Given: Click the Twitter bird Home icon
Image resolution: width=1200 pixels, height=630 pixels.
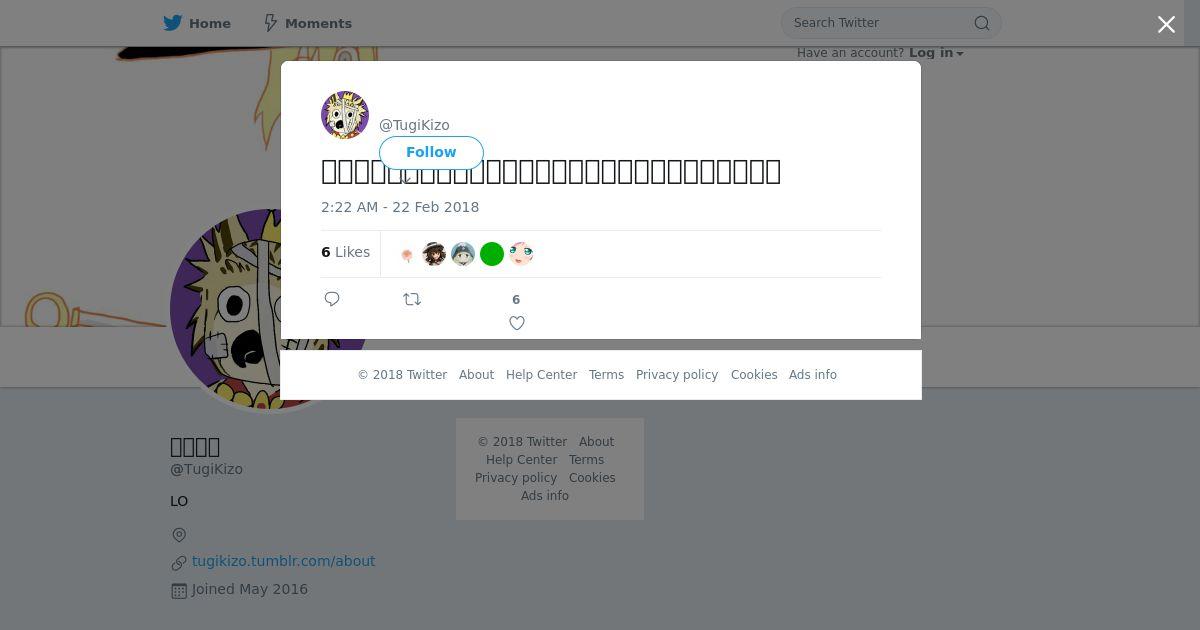Looking at the screenshot, I should pos(173,23).
